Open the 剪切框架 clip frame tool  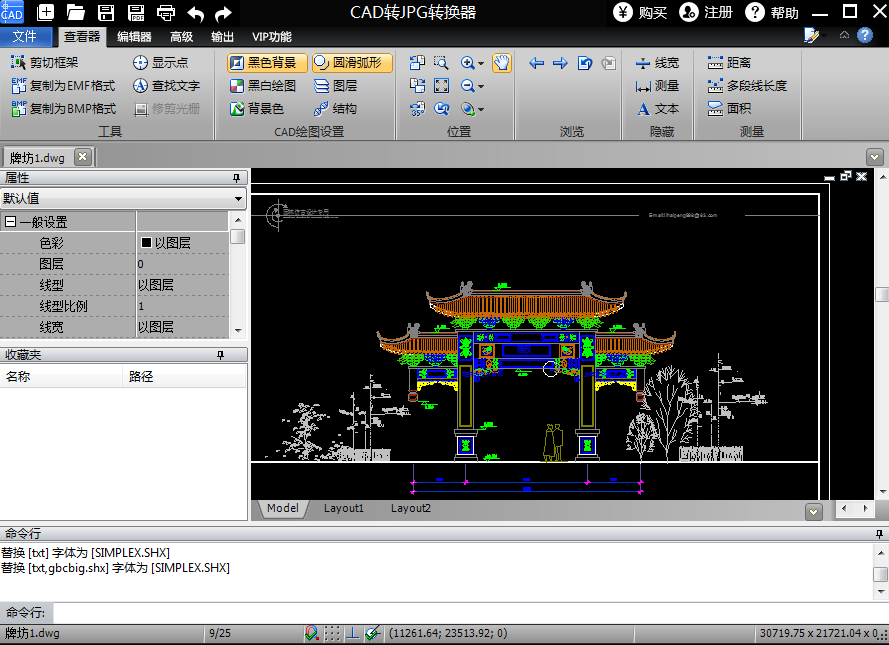point(45,62)
